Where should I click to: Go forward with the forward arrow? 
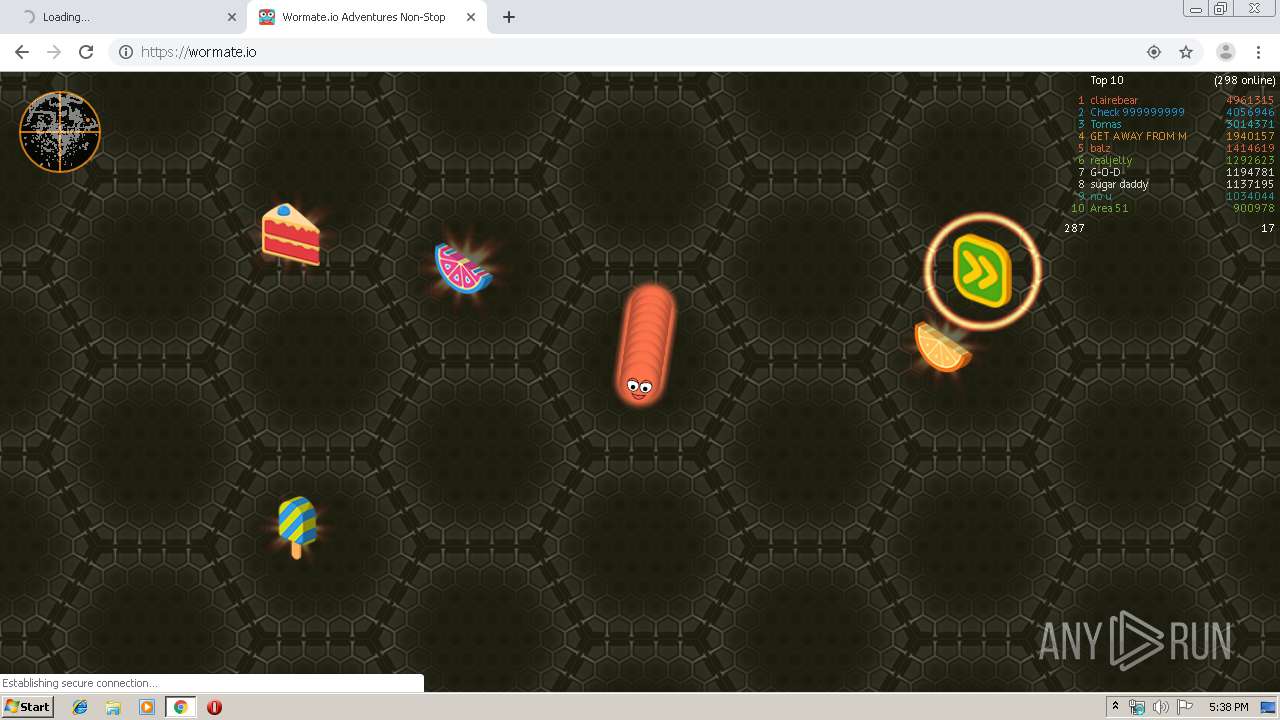(x=54, y=52)
